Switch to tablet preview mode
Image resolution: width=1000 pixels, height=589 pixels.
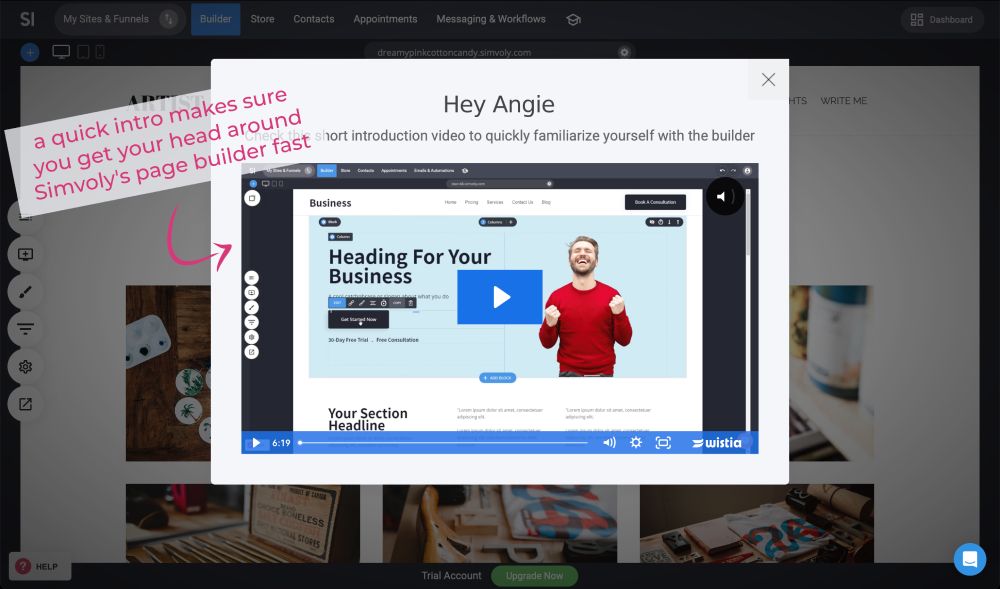83,52
